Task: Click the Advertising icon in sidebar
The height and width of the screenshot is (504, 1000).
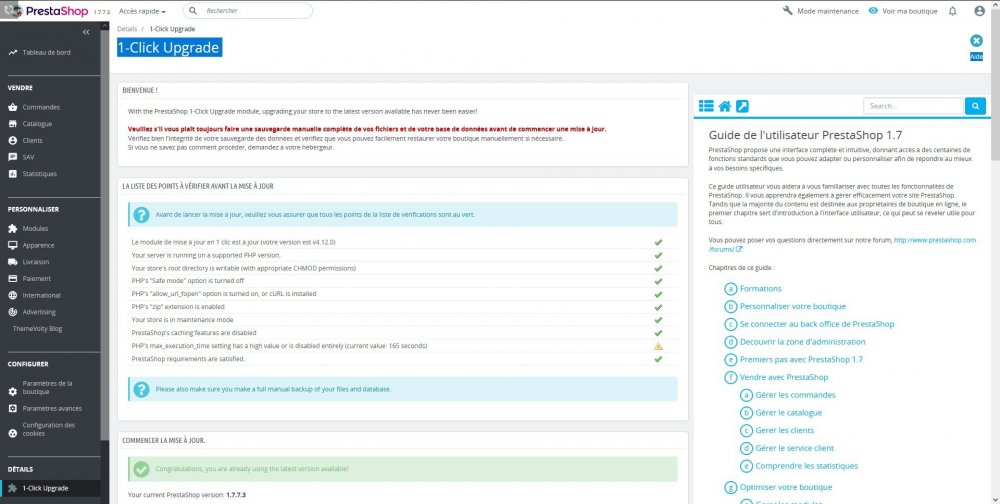Action: (13, 312)
